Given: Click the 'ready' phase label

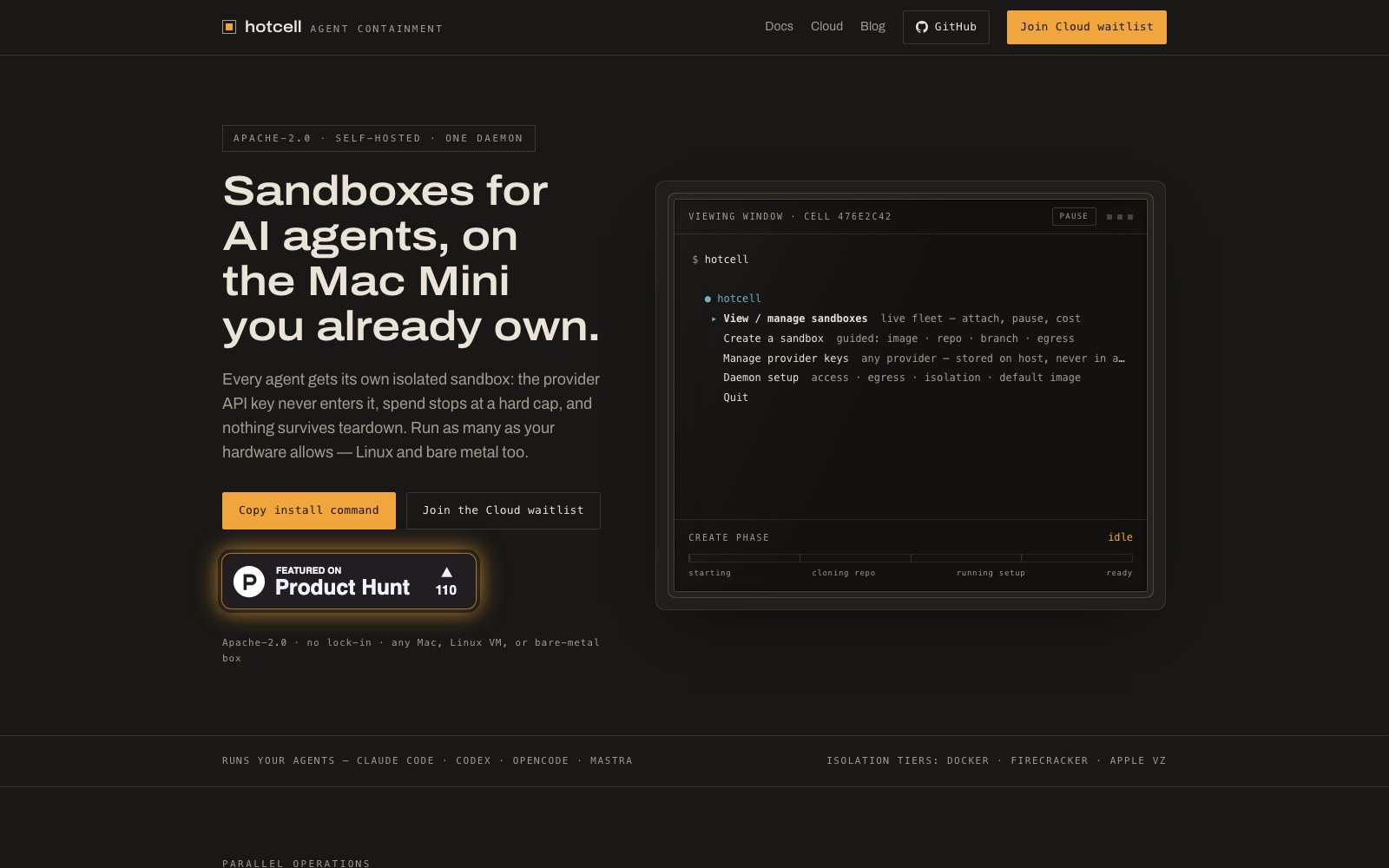Looking at the screenshot, I should (x=1119, y=573).
